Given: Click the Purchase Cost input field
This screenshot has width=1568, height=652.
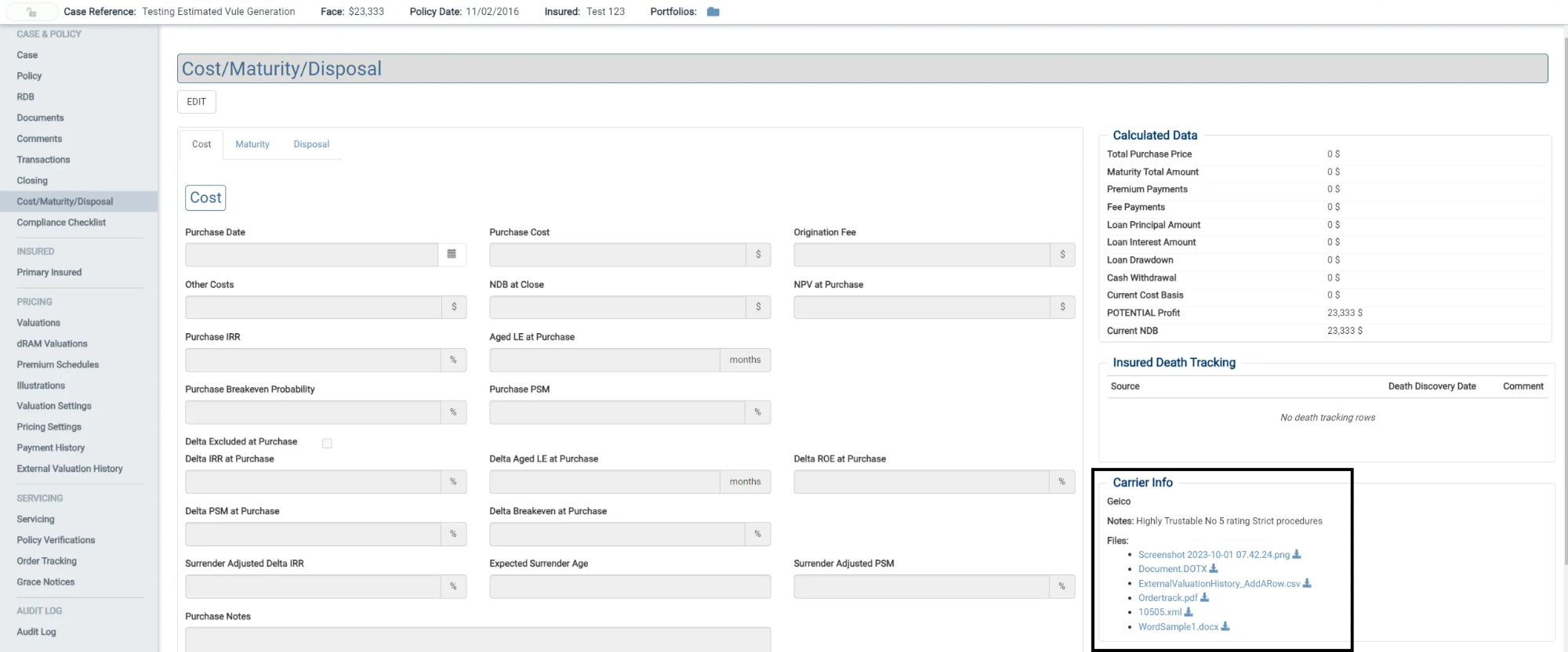Looking at the screenshot, I should pos(617,255).
